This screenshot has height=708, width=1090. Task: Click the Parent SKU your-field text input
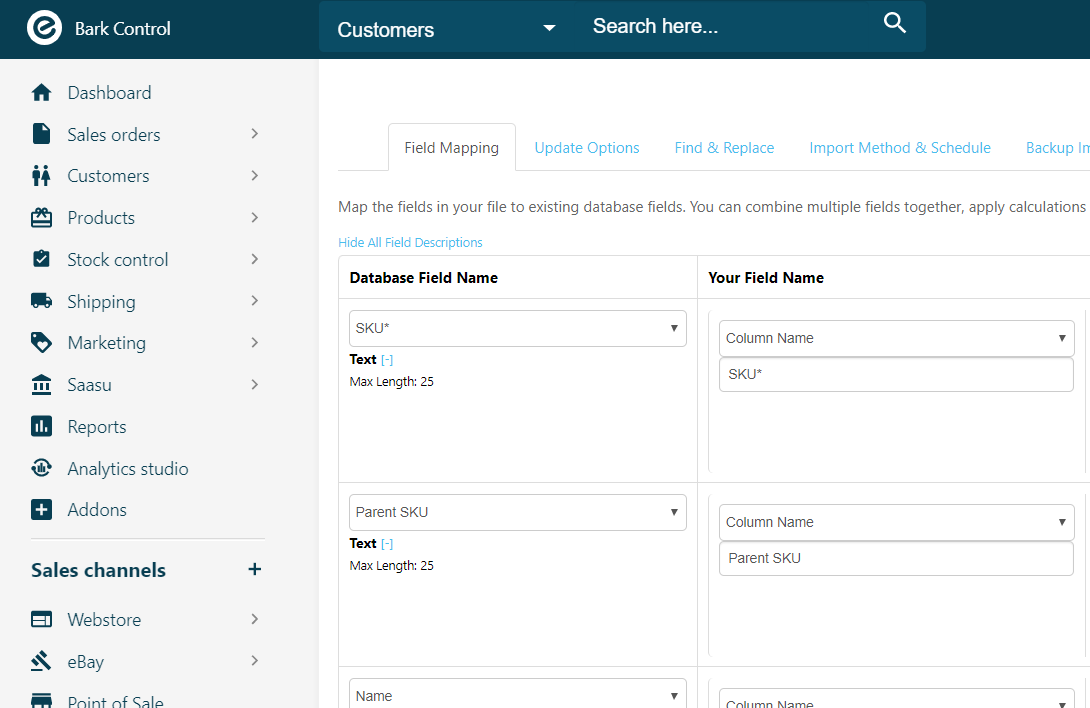coord(897,558)
